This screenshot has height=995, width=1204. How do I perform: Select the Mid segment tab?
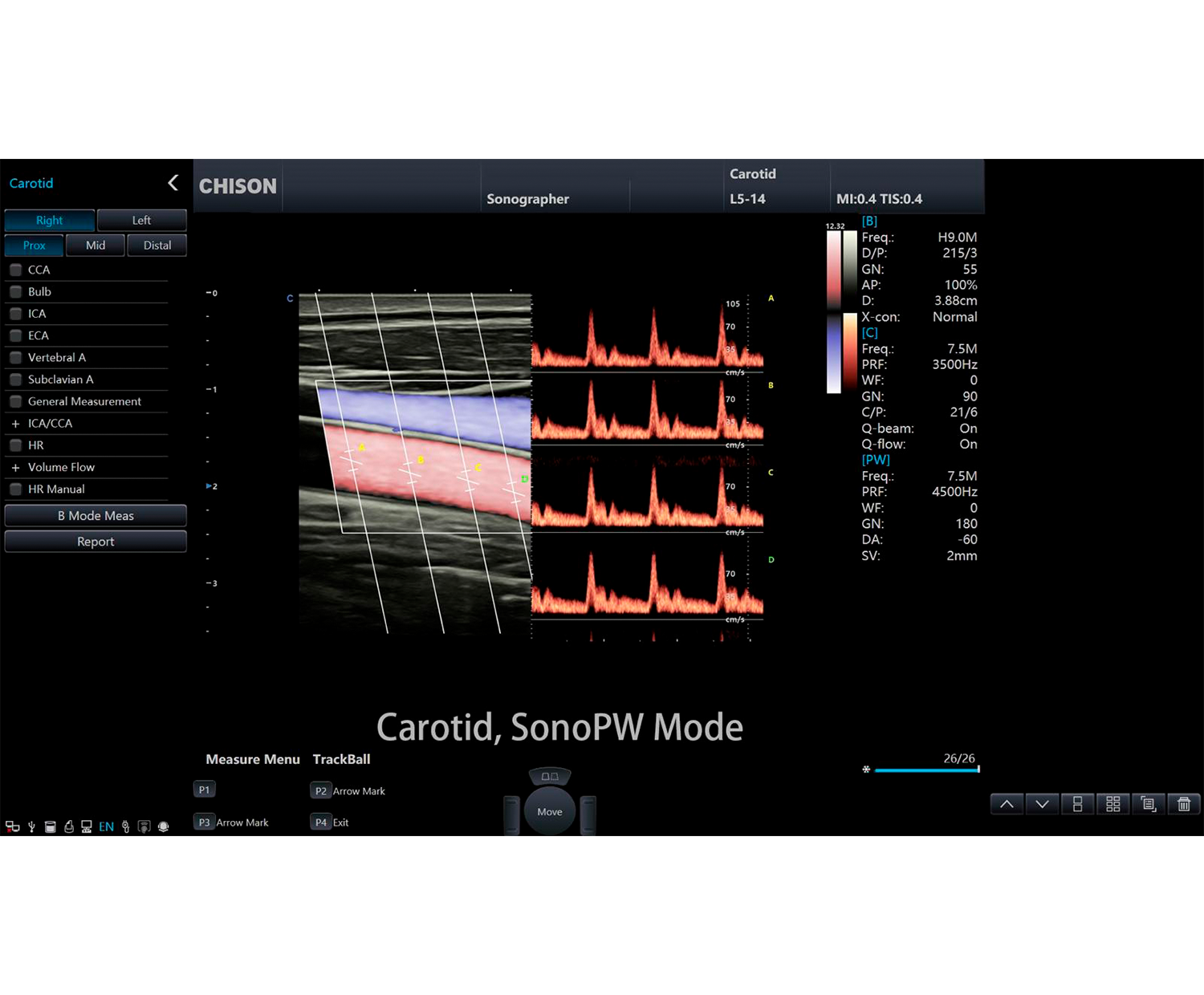tap(96, 246)
